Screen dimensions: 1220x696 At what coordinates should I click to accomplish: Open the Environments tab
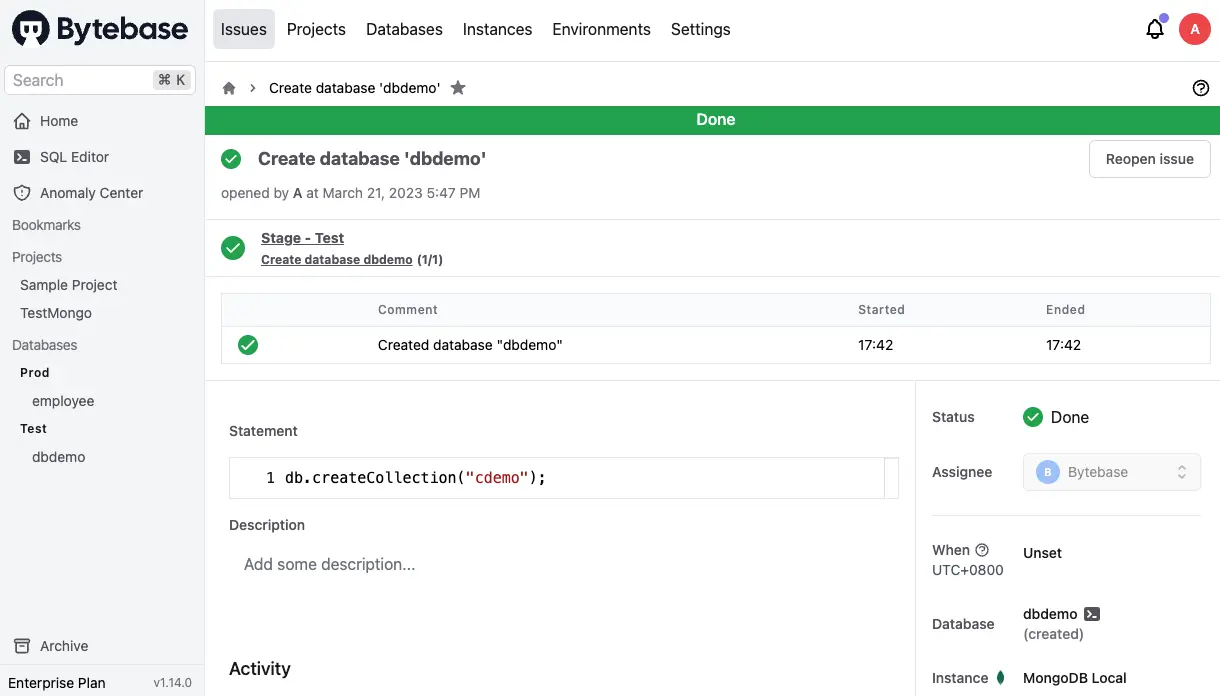pyautogui.click(x=601, y=29)
